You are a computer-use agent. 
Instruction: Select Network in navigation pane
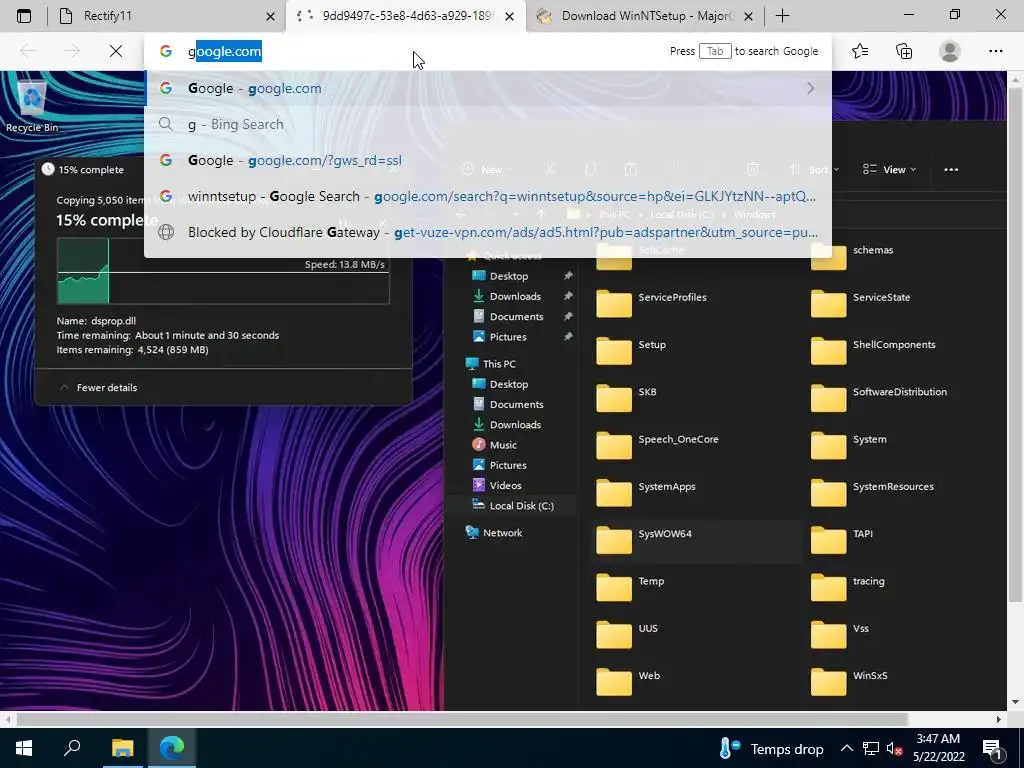coord(502,532)
